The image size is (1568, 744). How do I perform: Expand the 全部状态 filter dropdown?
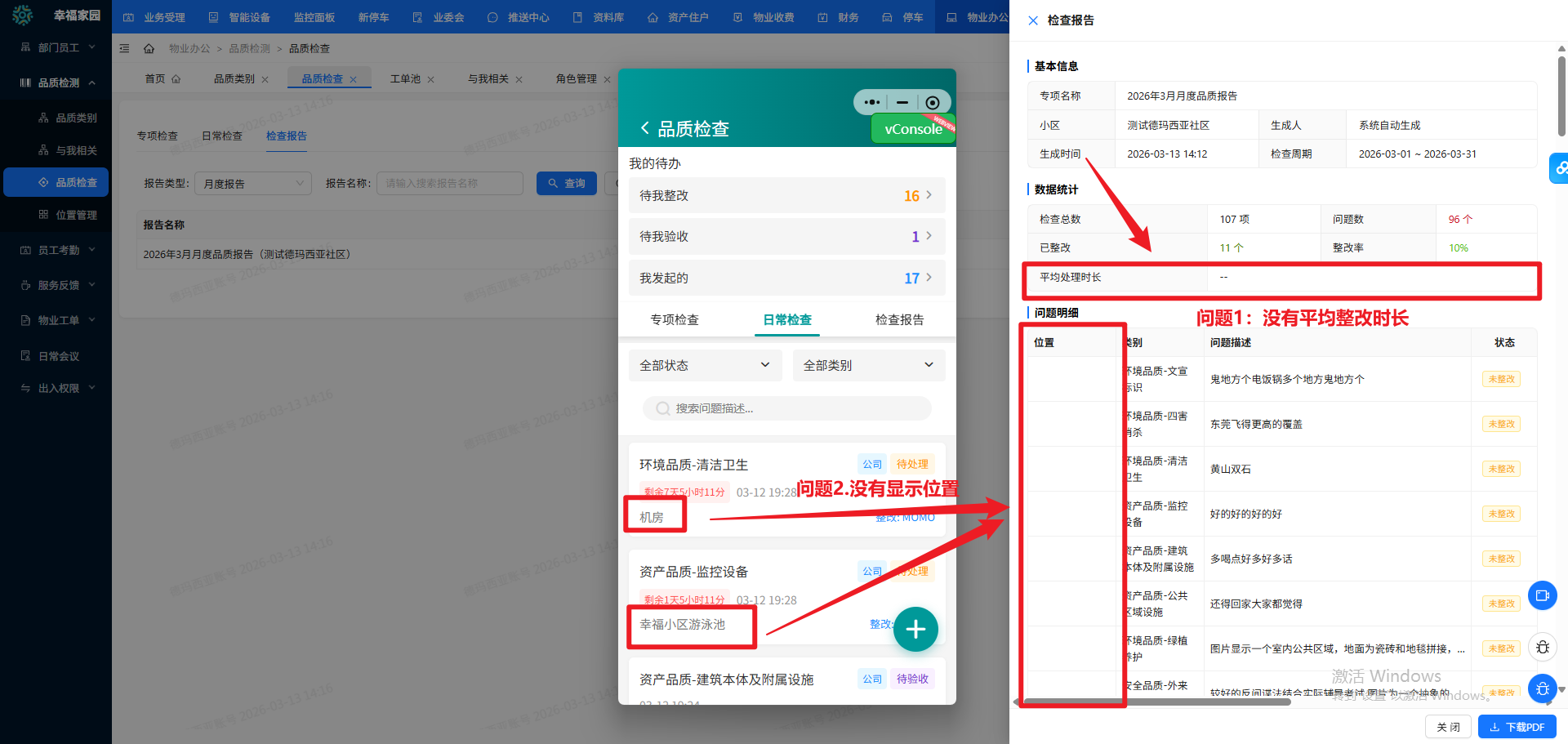(705, 365)
